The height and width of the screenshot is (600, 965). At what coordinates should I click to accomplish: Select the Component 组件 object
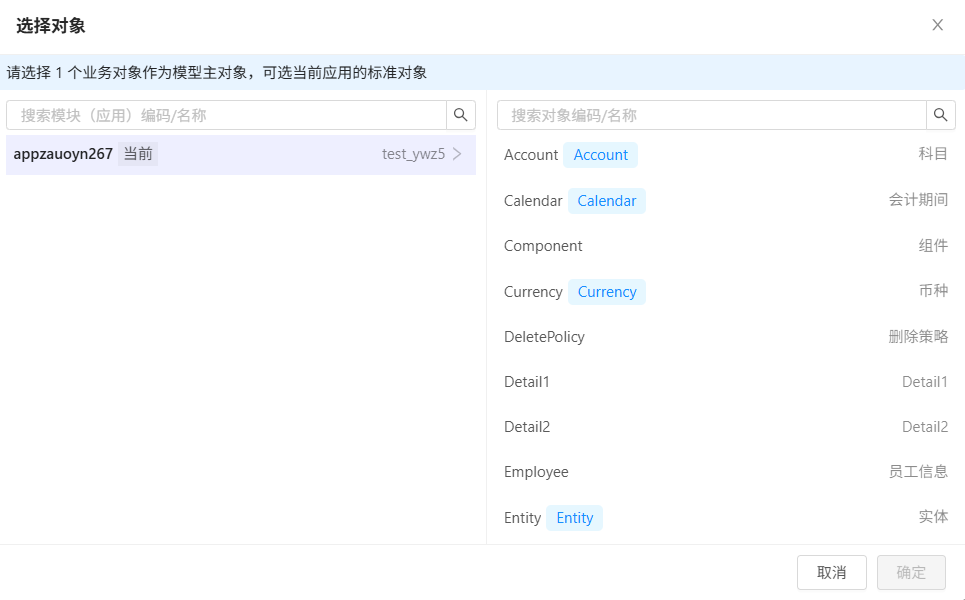click(725, 246)
